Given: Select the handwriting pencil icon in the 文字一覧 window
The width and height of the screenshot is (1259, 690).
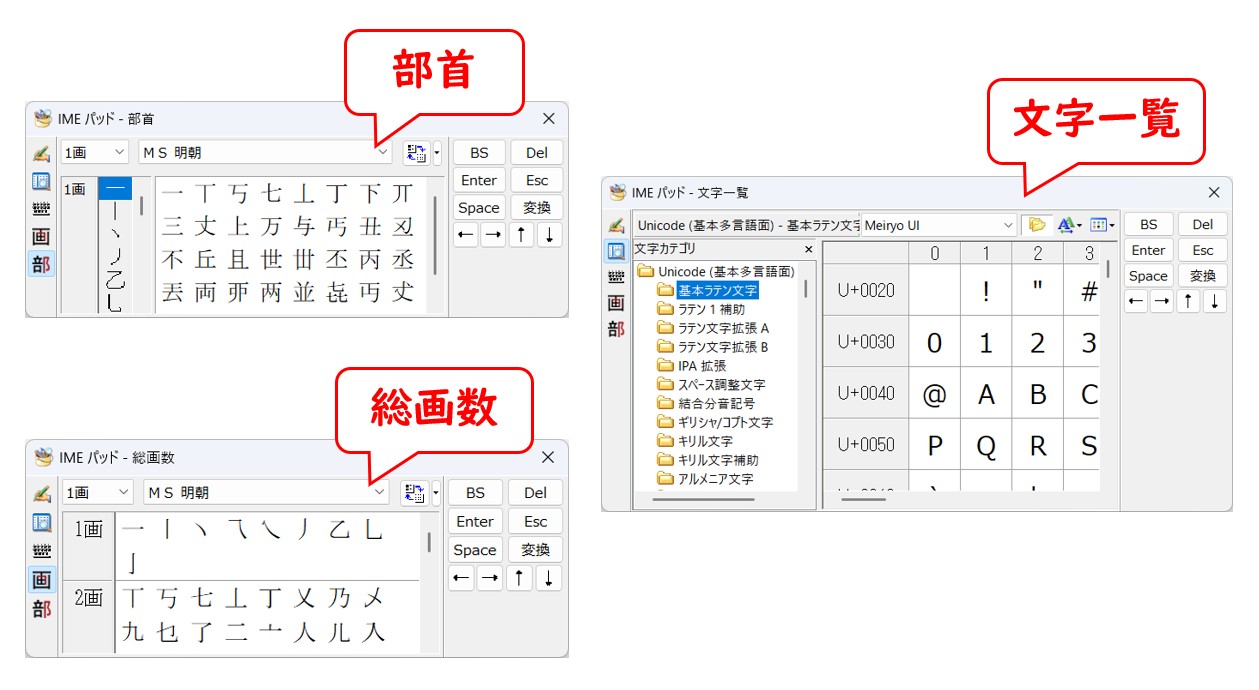Looking at the screenshot, I should tap(617, 226).
